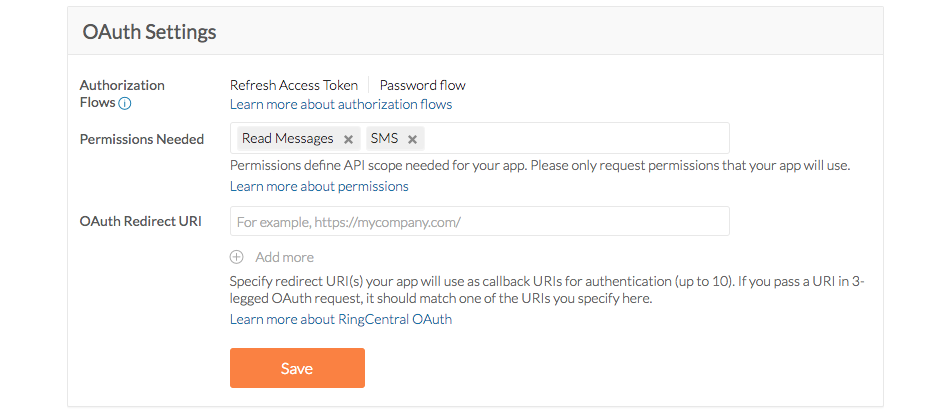Click the plus icon beside Add more
This screenshot has height=419, width=938.
[237, 257]
